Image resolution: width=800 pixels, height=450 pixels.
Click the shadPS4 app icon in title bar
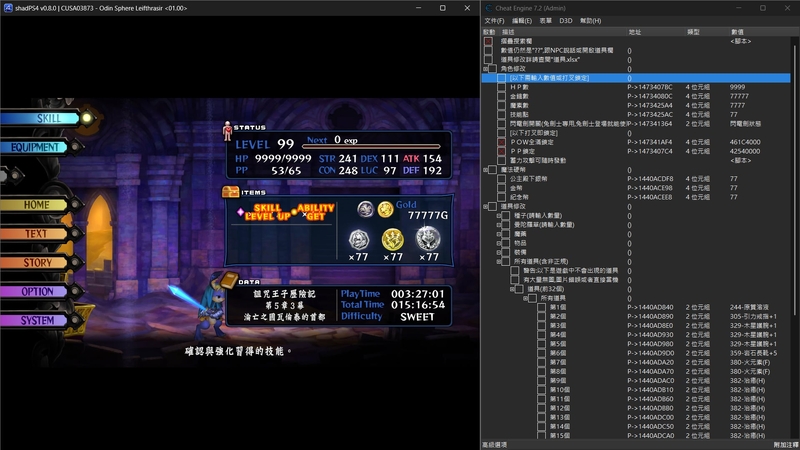[7, 8]
